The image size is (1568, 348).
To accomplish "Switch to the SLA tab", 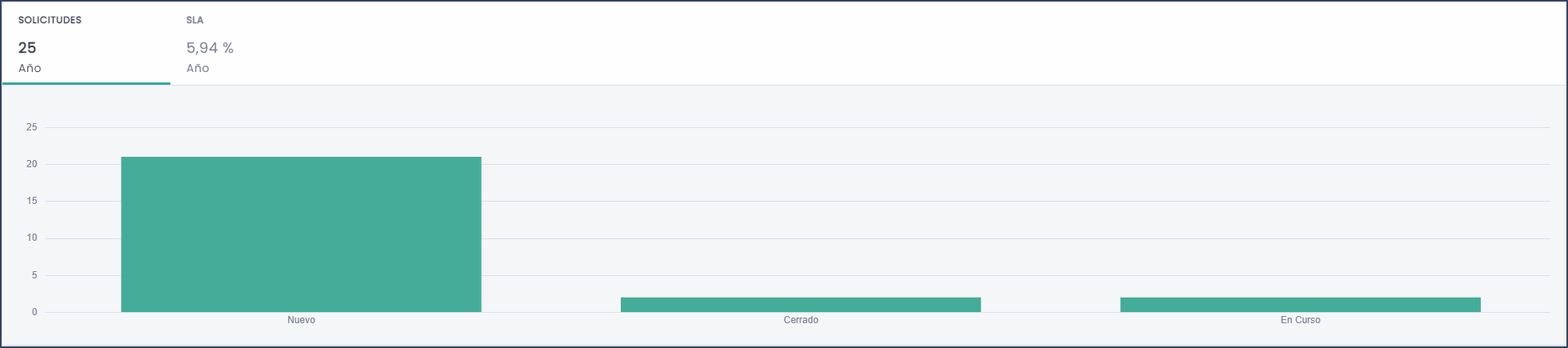I will (x=253, y=44).
